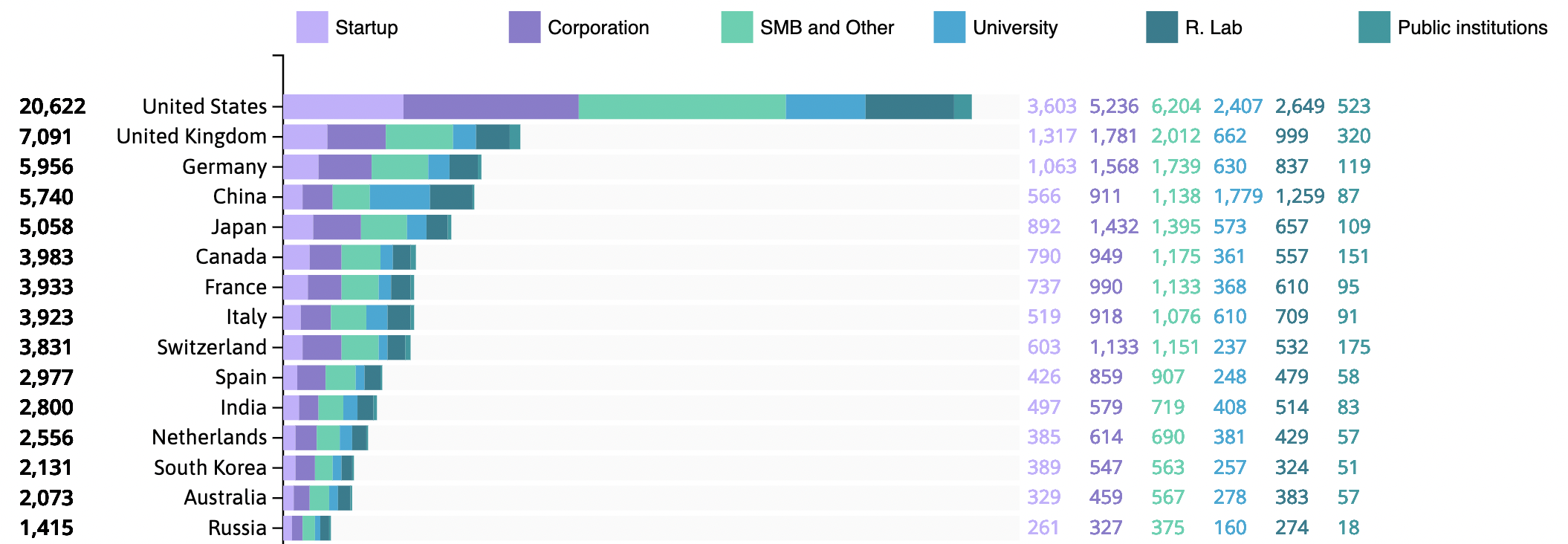The width and height of the screenshot is (1568, 544).
Task: Select the China University bar segment
Action: (400, 197)
